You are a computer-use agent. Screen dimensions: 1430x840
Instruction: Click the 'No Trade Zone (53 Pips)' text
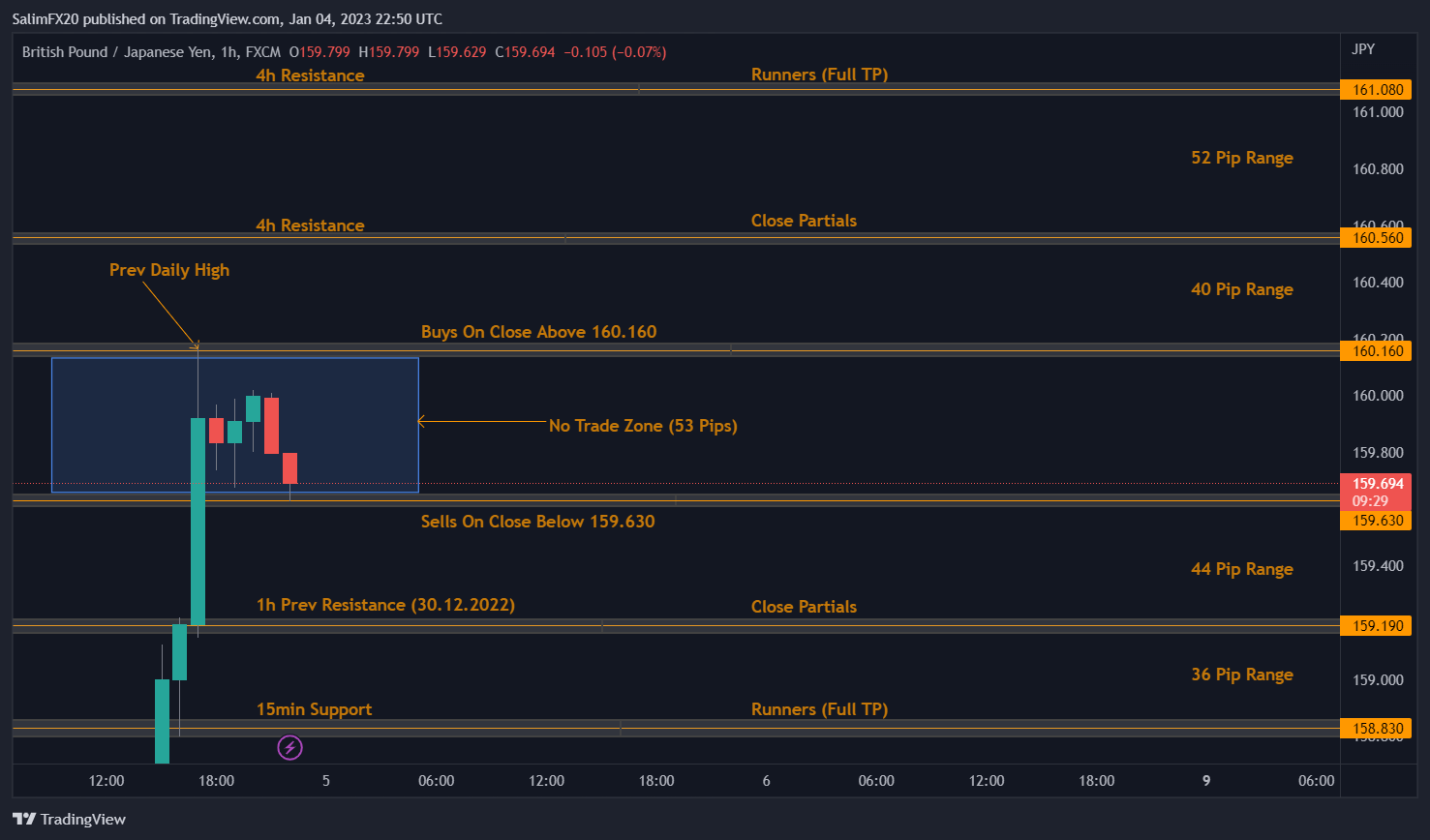[x=643, y=426]
